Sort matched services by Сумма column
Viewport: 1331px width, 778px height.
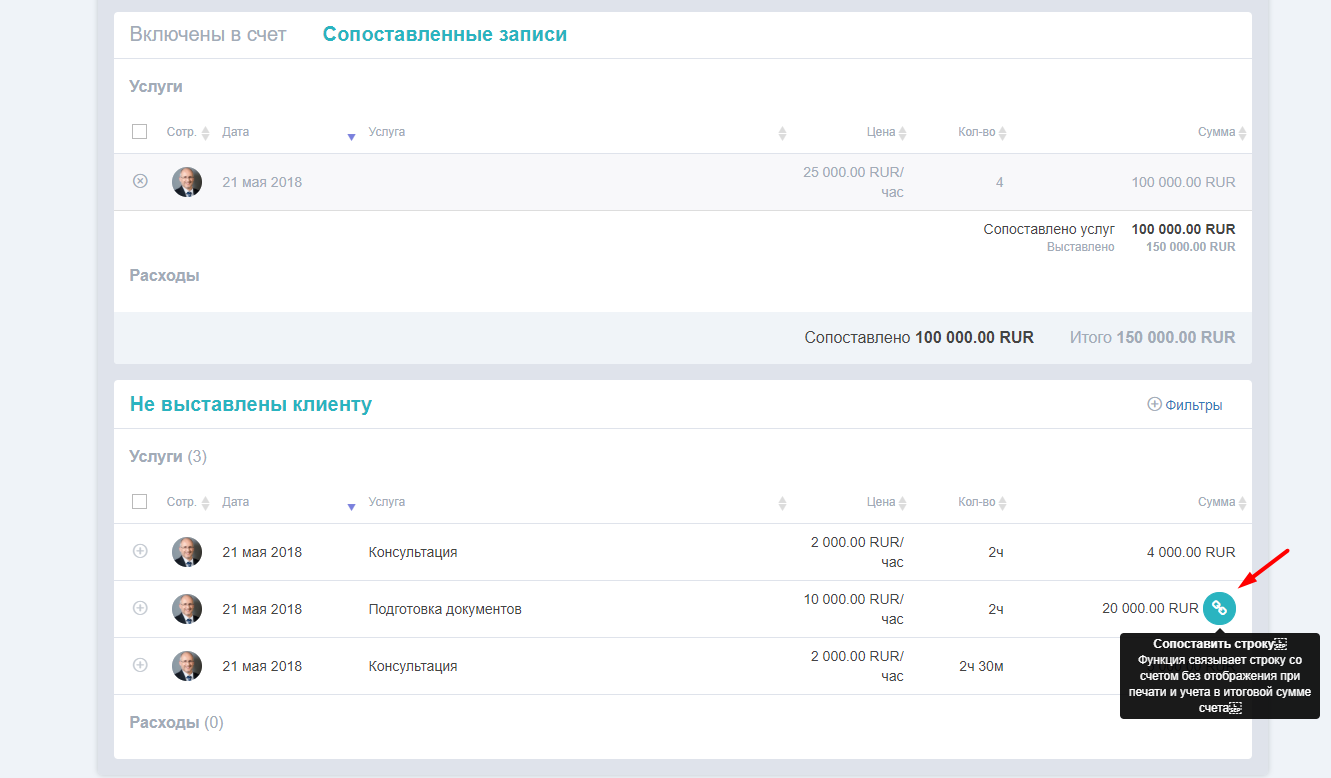[x=1222, y=132]
